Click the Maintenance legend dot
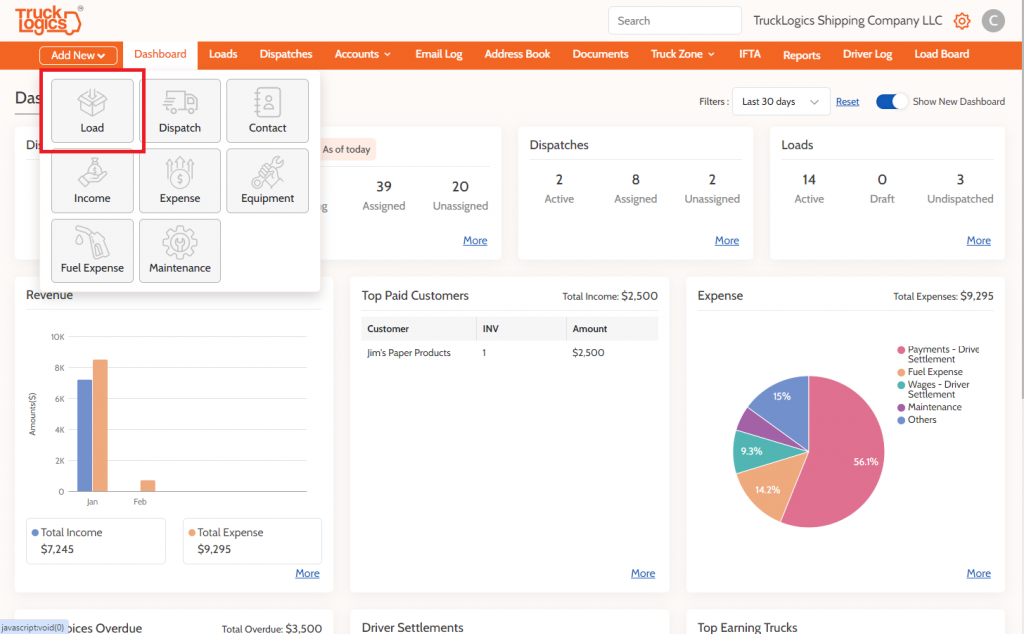This screenshot has width=1024, height=634. point(901,407)
